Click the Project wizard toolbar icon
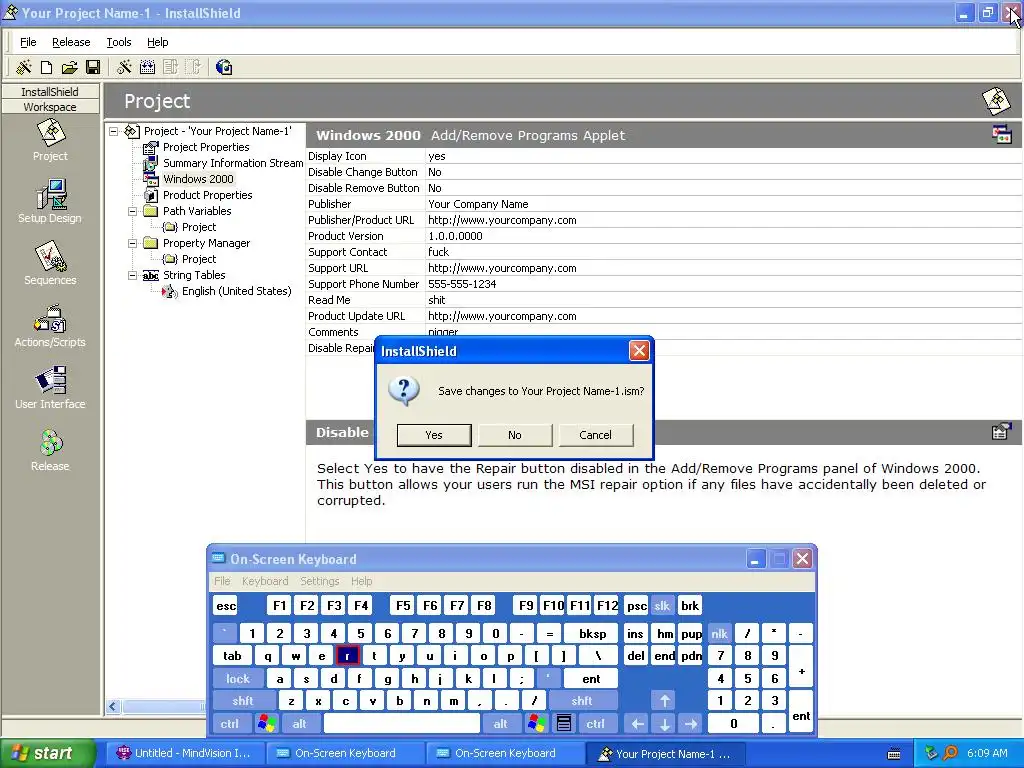Image resolution: width=1024 pixels, height=768 pixels. tap(24, 67)
